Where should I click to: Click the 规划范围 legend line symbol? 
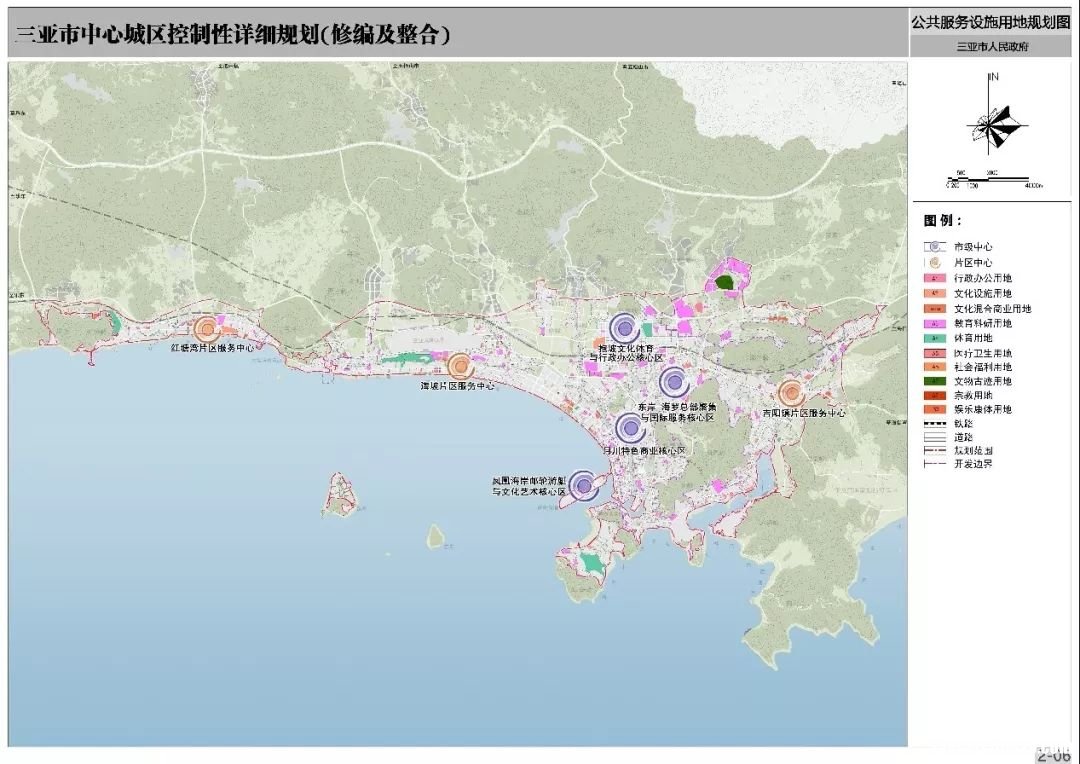pyautogui.click(x=935, y=451)
